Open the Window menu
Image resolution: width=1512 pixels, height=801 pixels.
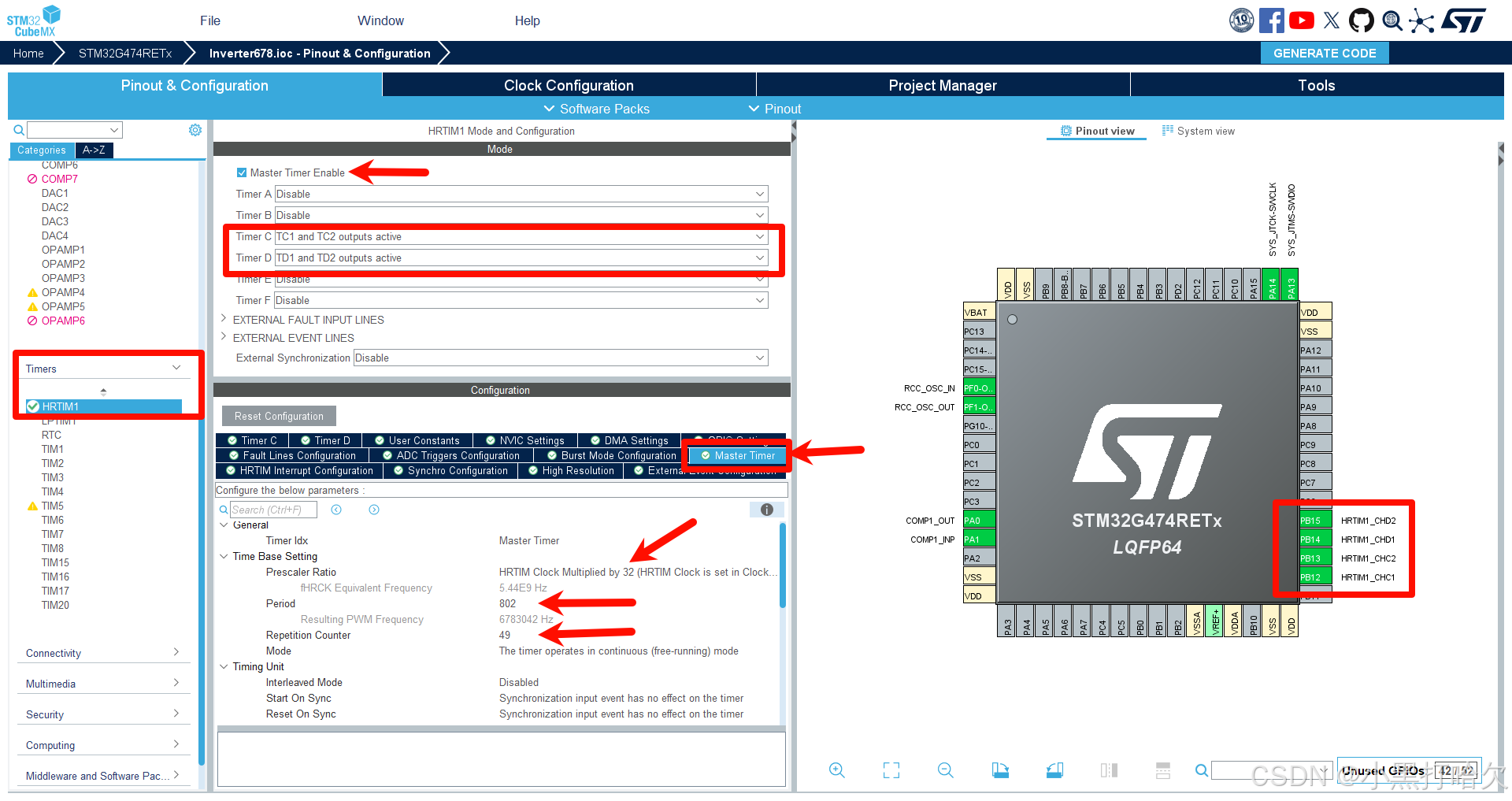(x=380, y=20)
